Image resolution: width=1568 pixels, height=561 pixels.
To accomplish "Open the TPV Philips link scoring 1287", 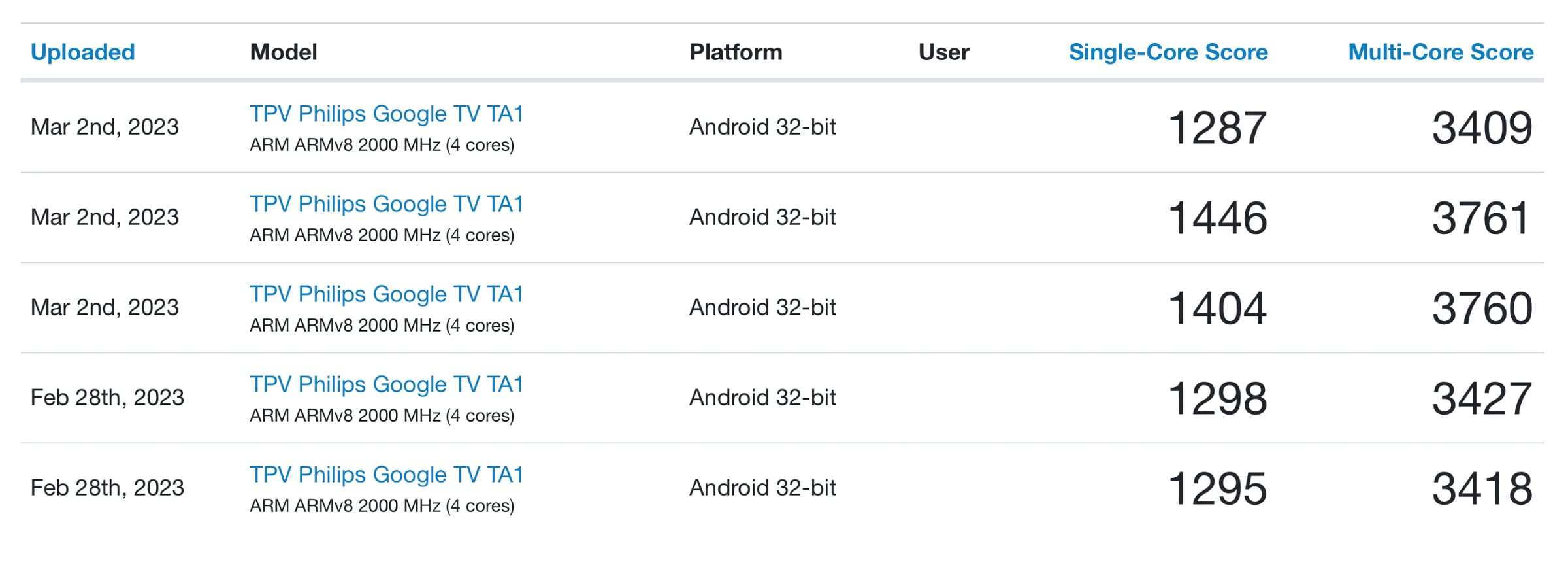I will (386, 114).
